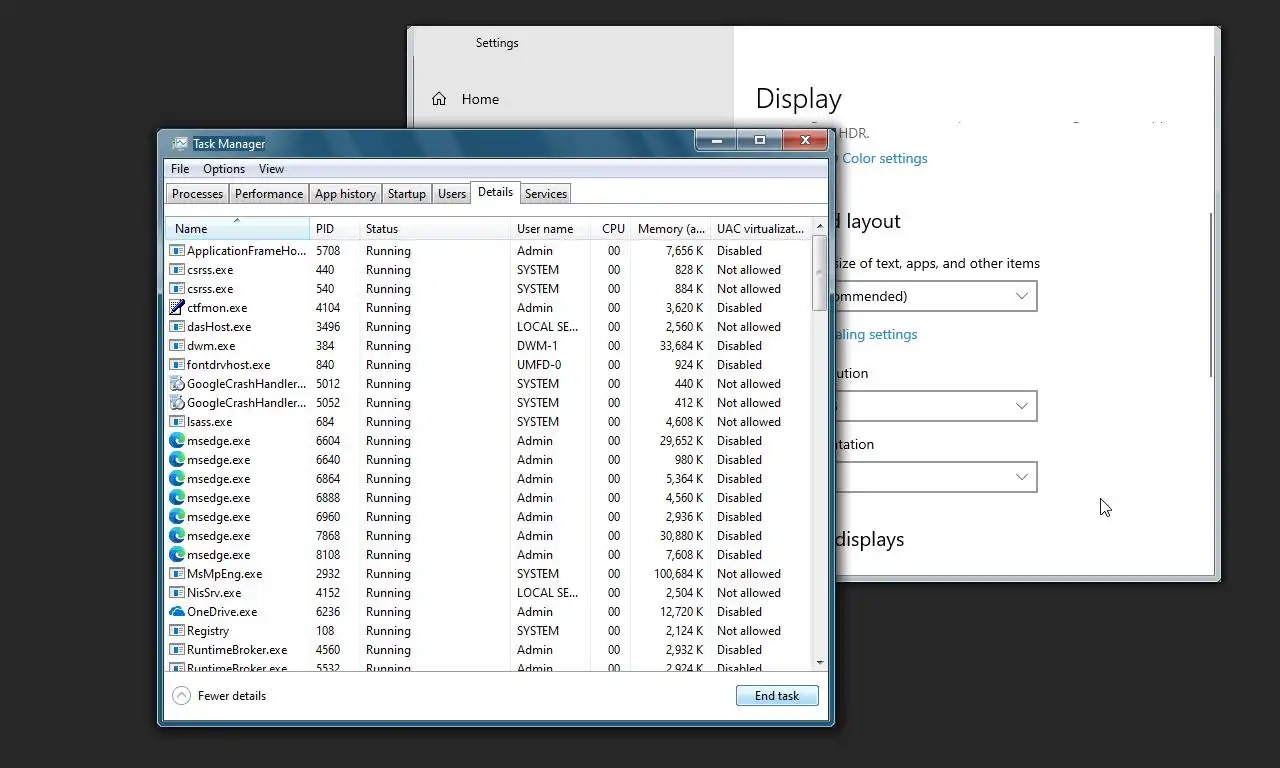Image resolution: width=1280 pixels, height=768 pixels.
Task: Open the File menu
Action: point(180,169)
